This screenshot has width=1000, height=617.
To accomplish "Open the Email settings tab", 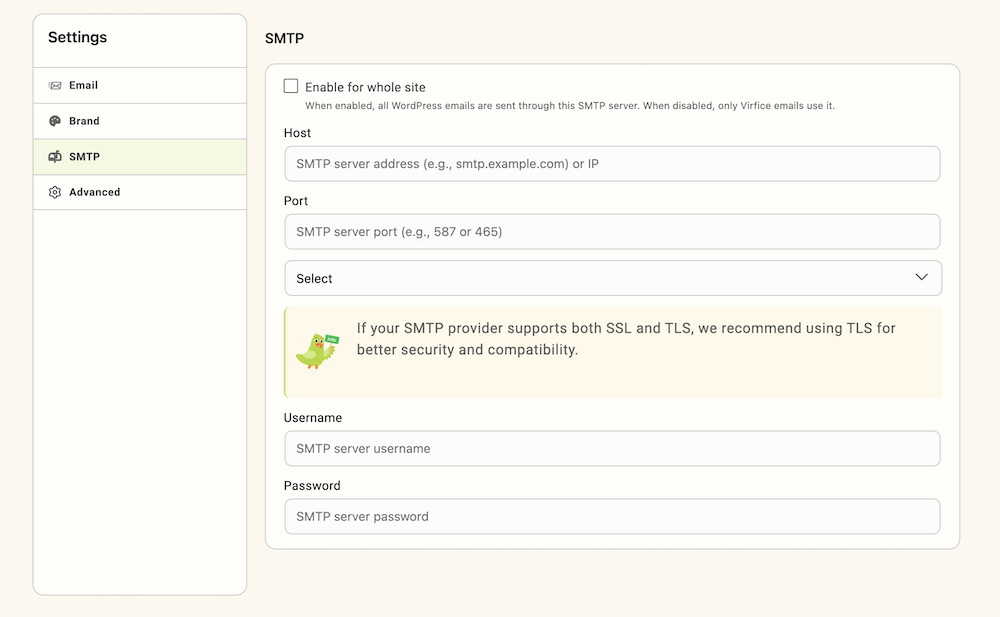I will (140, 85).
